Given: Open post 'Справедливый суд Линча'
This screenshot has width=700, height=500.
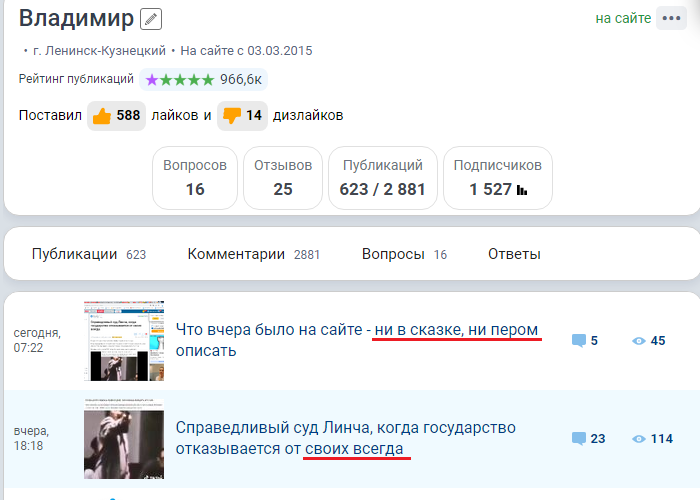Looking at the screenshot, I should click(346, 438).
